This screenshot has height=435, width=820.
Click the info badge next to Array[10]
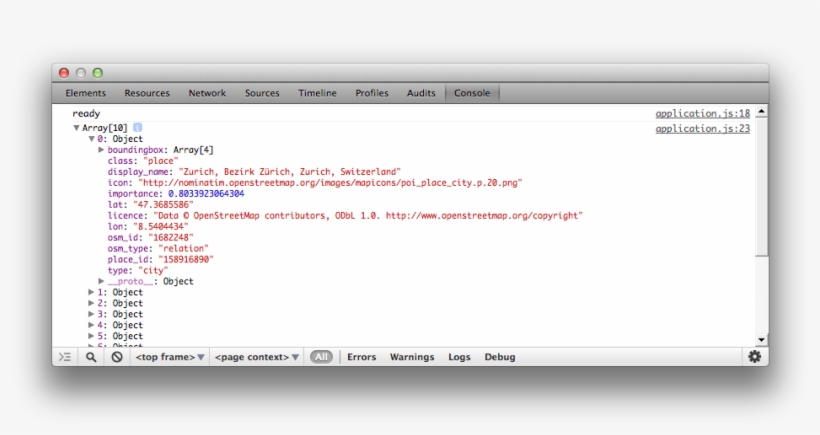pyautogui.click(x=137, y=128)
